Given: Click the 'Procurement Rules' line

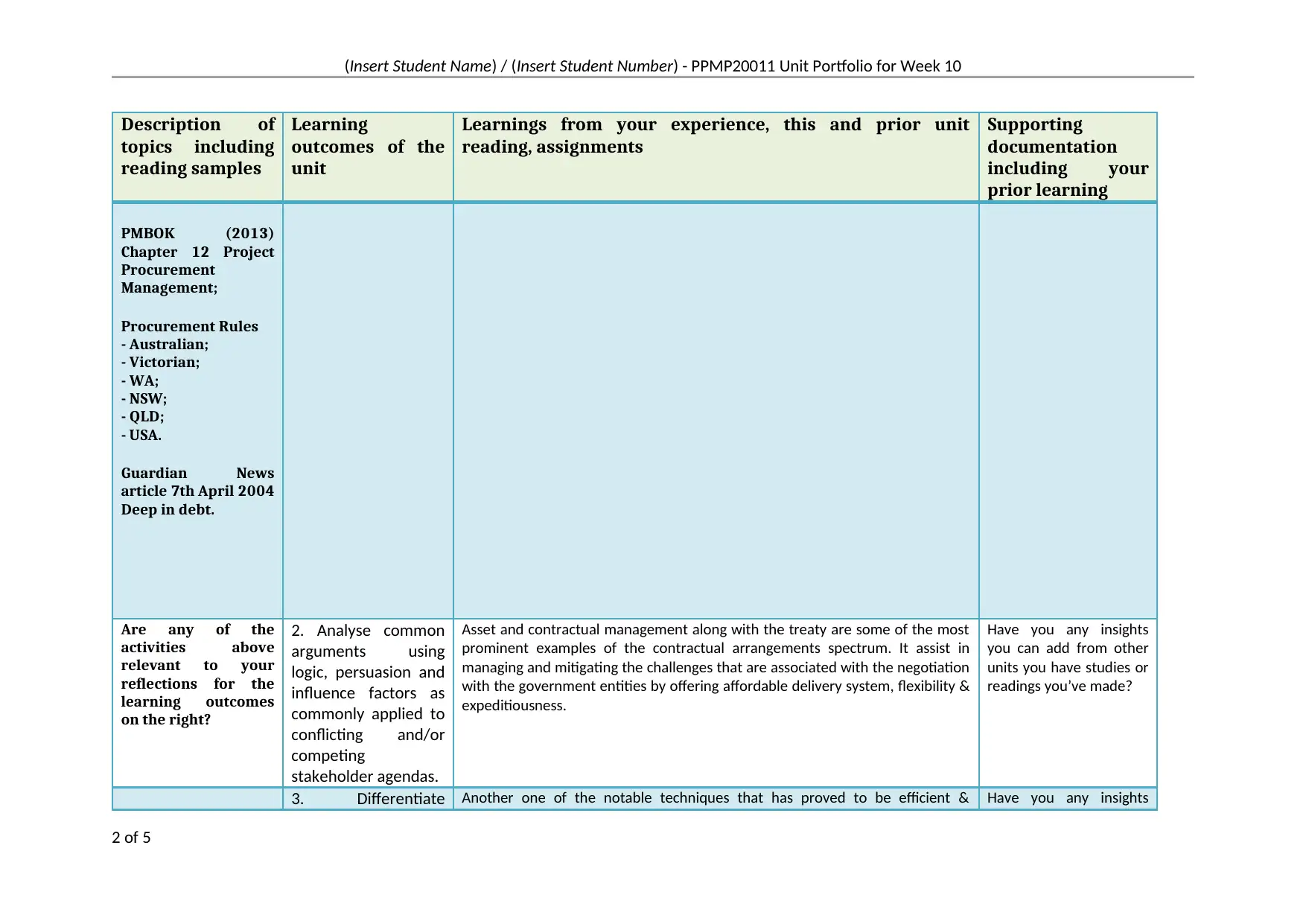Looking at the screenshot, I should (189, 326).
